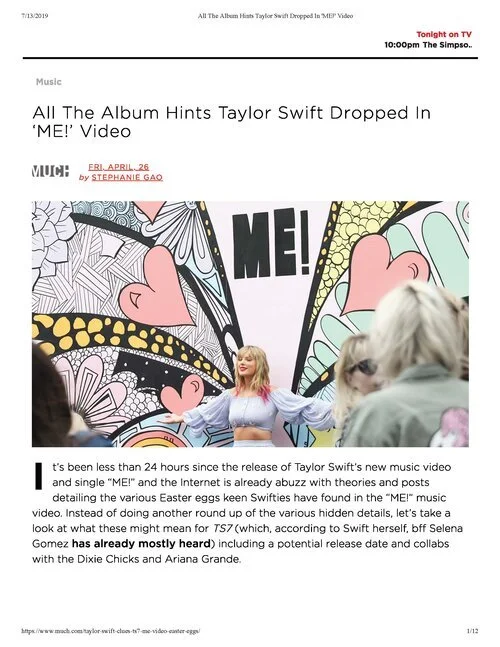Open the FRI, APRIL, 26 date link

pyautogui.click(x=118, y=167)
